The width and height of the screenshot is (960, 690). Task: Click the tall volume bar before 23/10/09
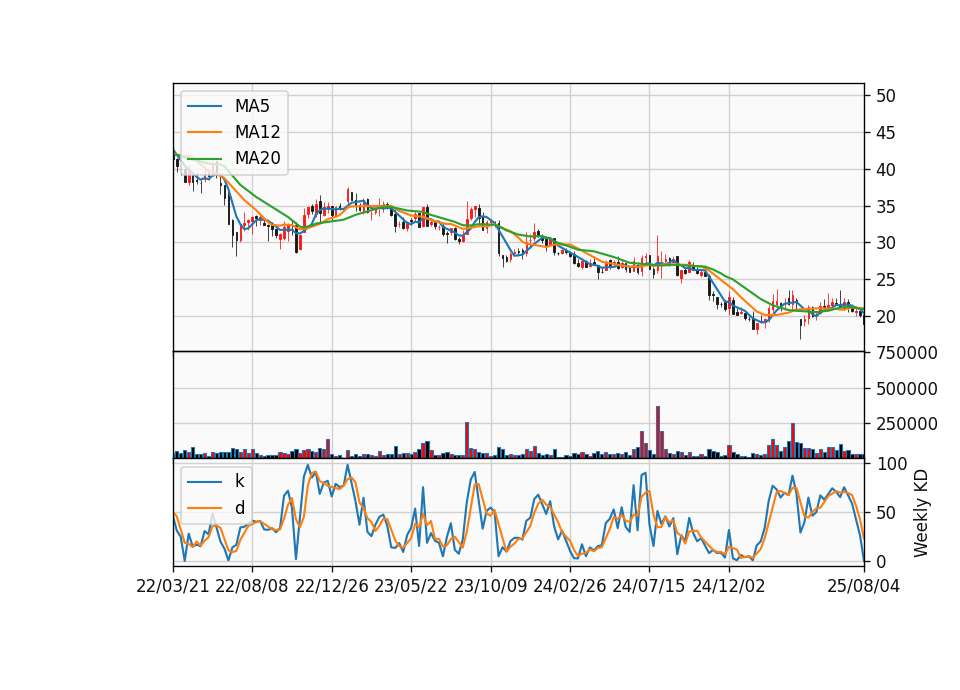point(467,440)
